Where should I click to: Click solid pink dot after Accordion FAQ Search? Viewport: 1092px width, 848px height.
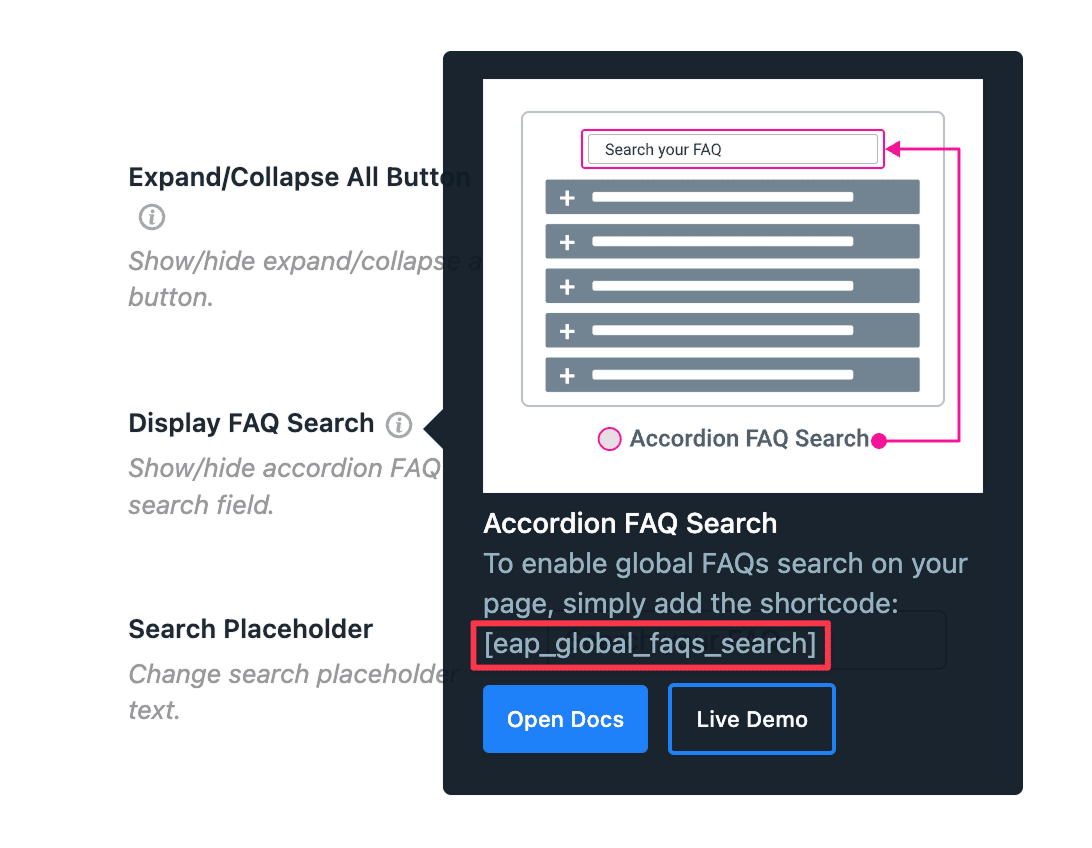879,440
